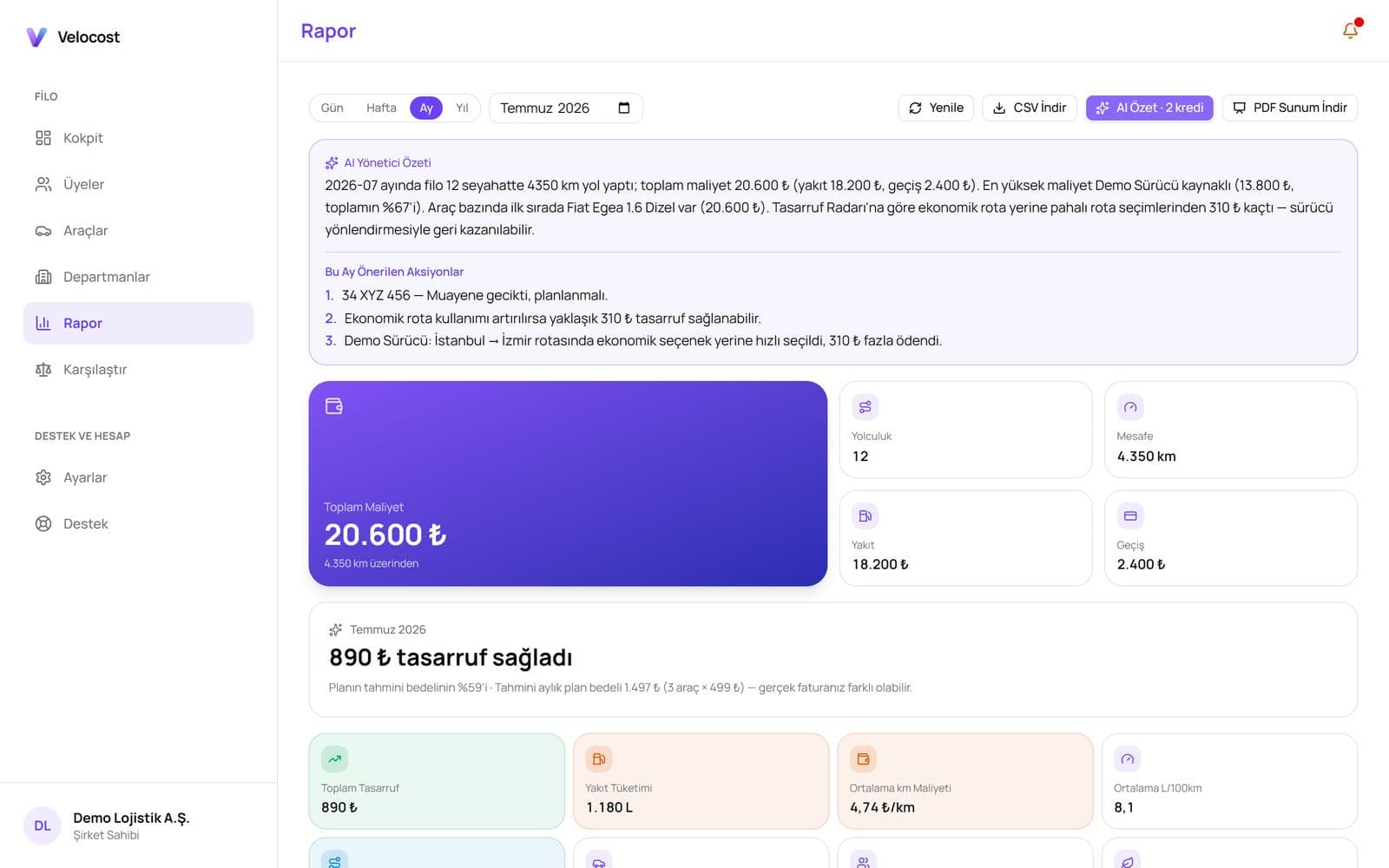Click the Yolculuk 12 stat card
Screen dimensions: 1389x868
pyautogui.click(x=965, y=430)
